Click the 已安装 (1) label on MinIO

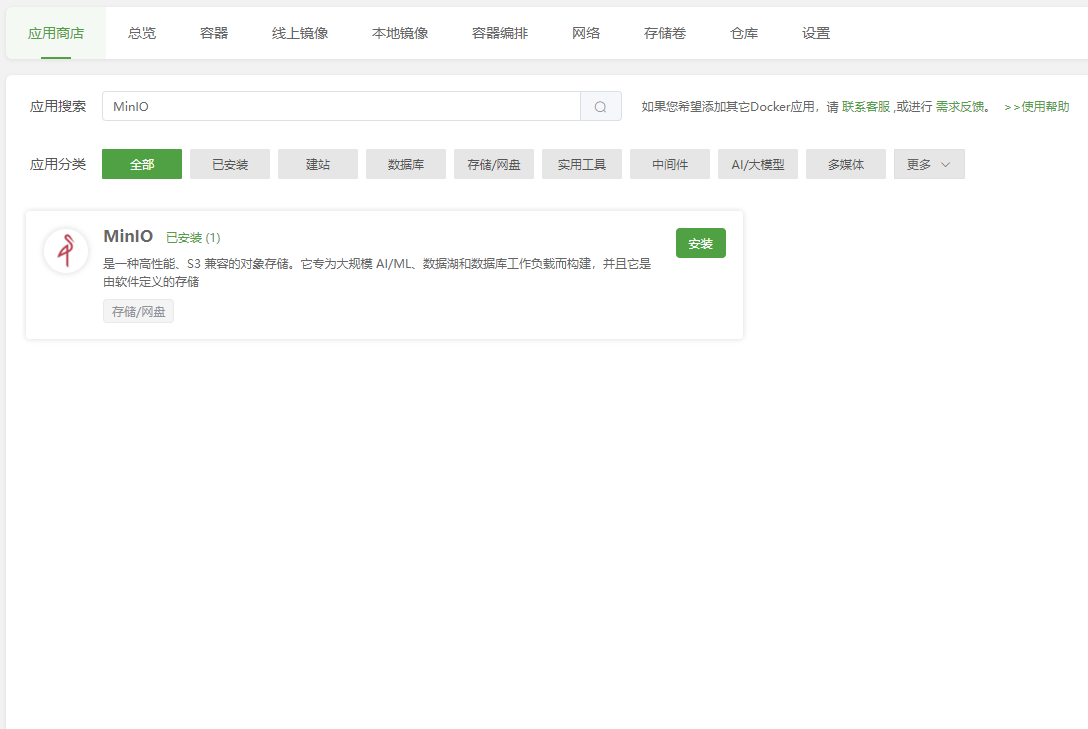click(x=193, y=238)
